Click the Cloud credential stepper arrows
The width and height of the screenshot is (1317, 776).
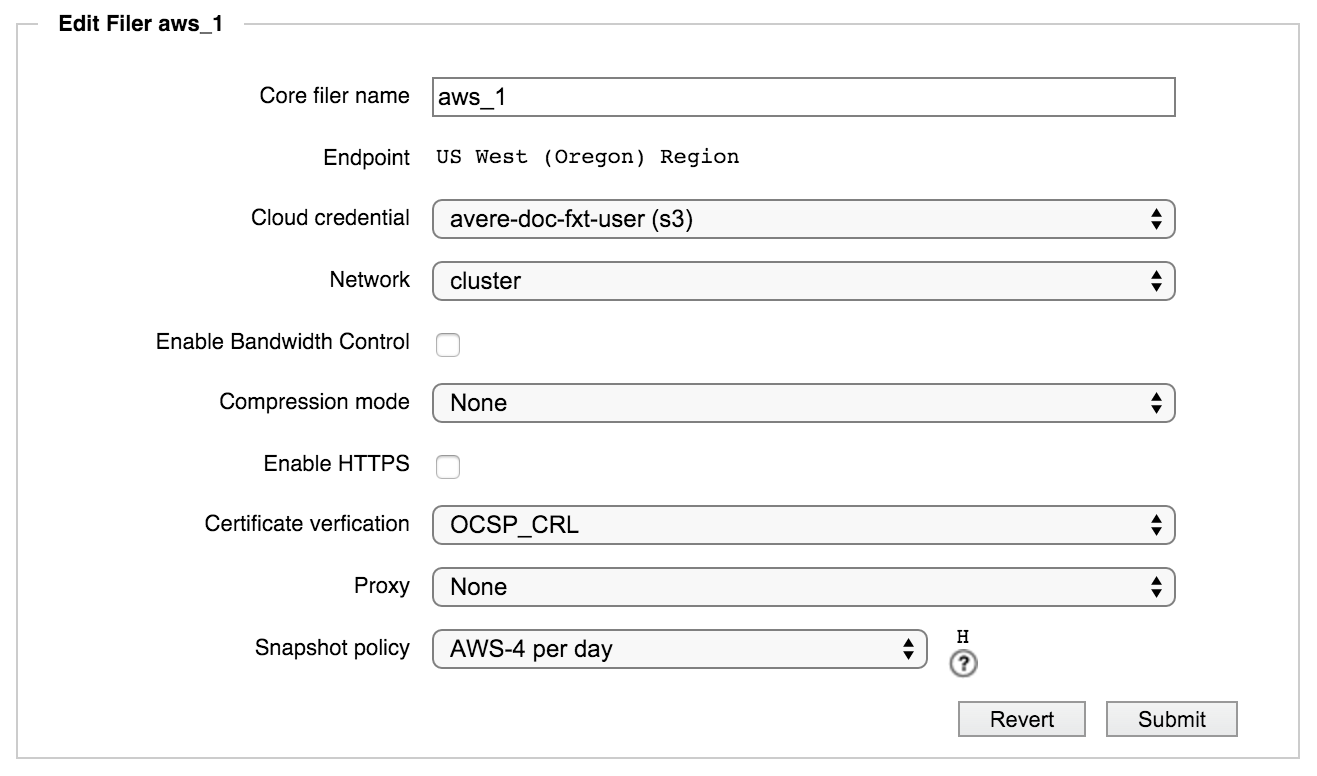1156,219
